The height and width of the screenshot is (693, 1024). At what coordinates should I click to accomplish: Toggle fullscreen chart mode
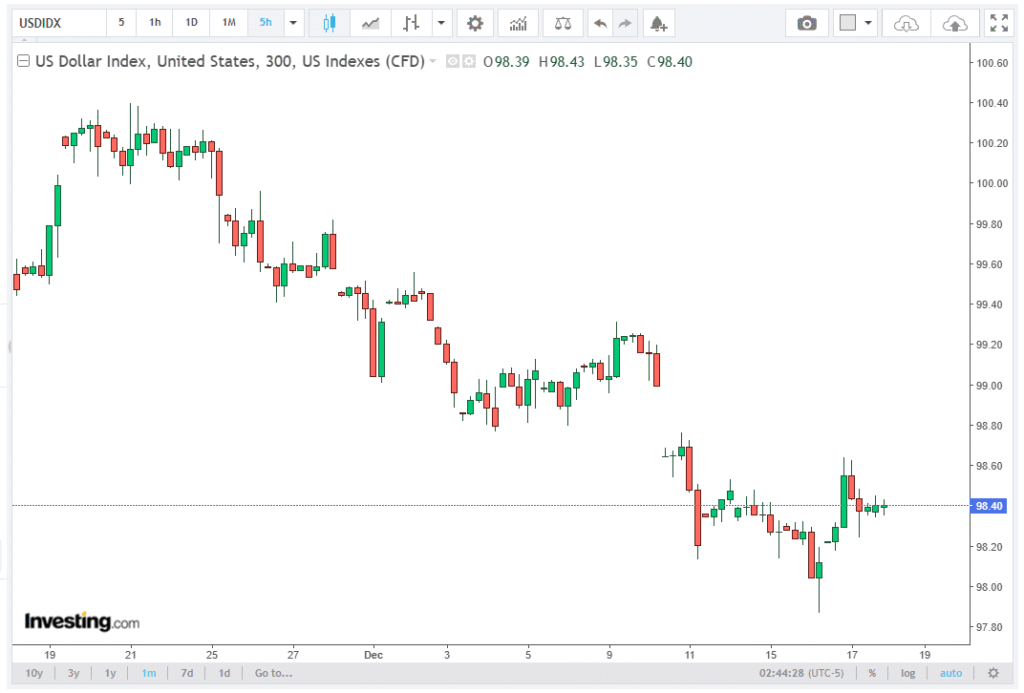997,23
